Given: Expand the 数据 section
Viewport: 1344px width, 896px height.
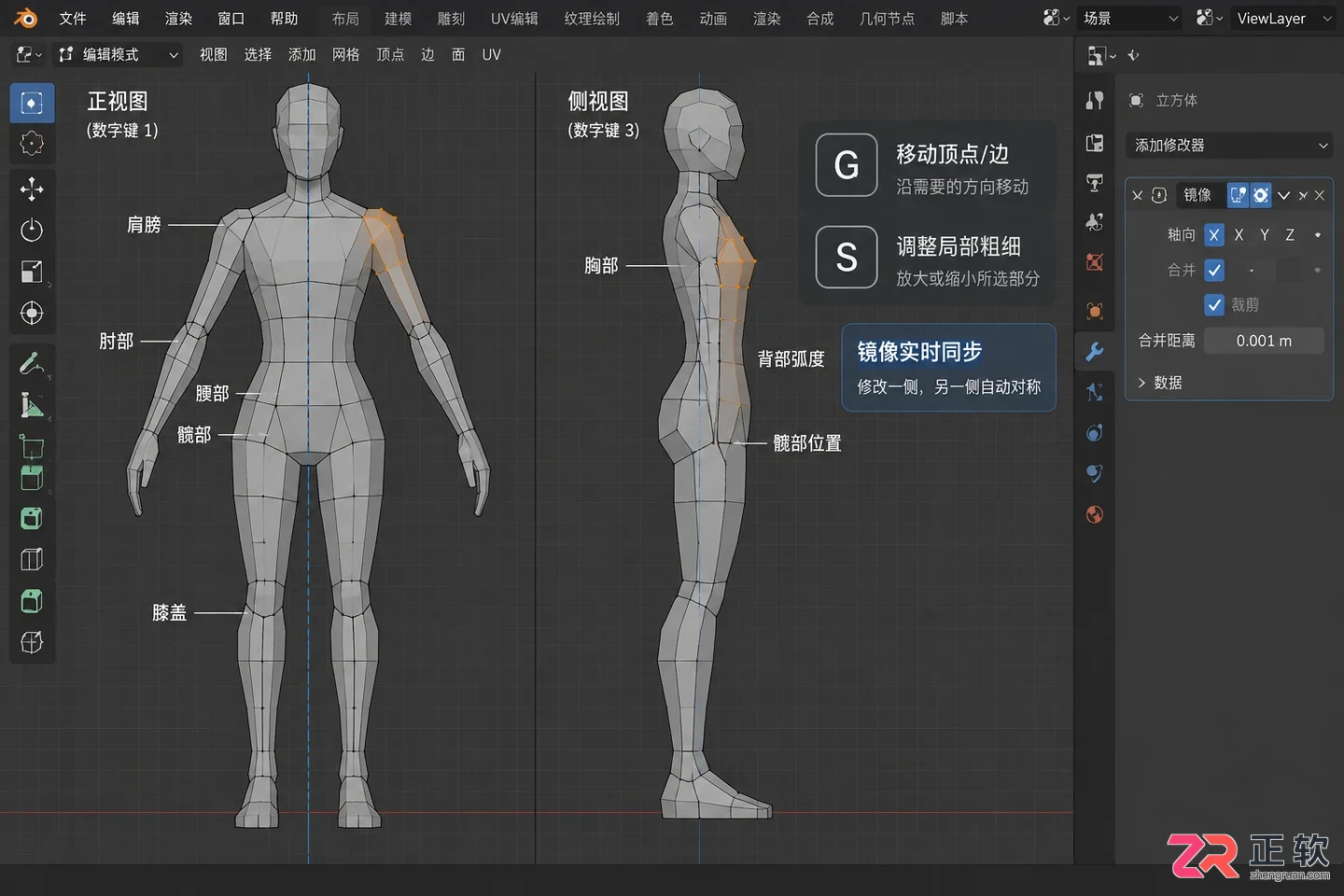Looking at the screenshot, I should 1160,383.
